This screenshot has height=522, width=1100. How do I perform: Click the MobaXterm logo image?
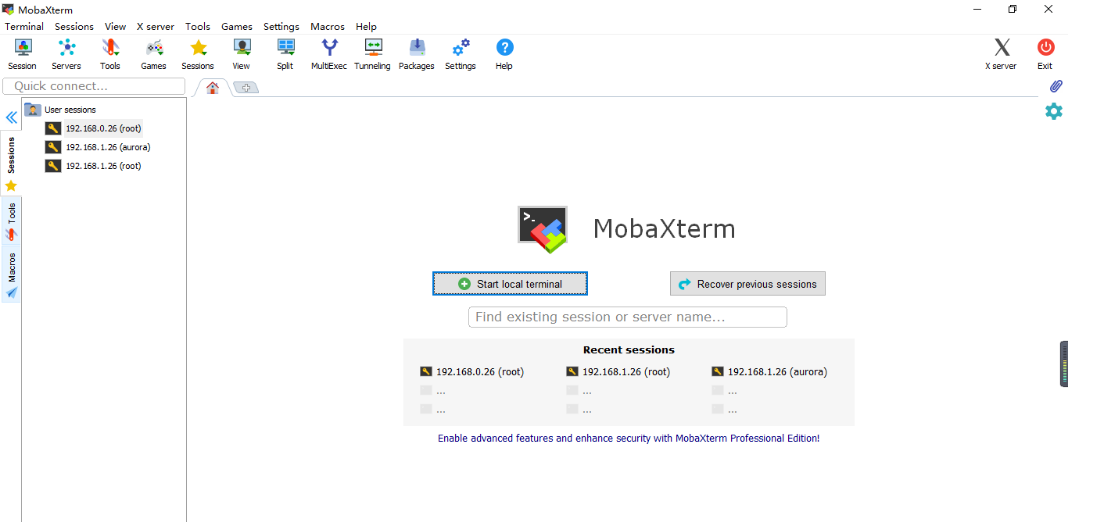click(x=542, y=229)
